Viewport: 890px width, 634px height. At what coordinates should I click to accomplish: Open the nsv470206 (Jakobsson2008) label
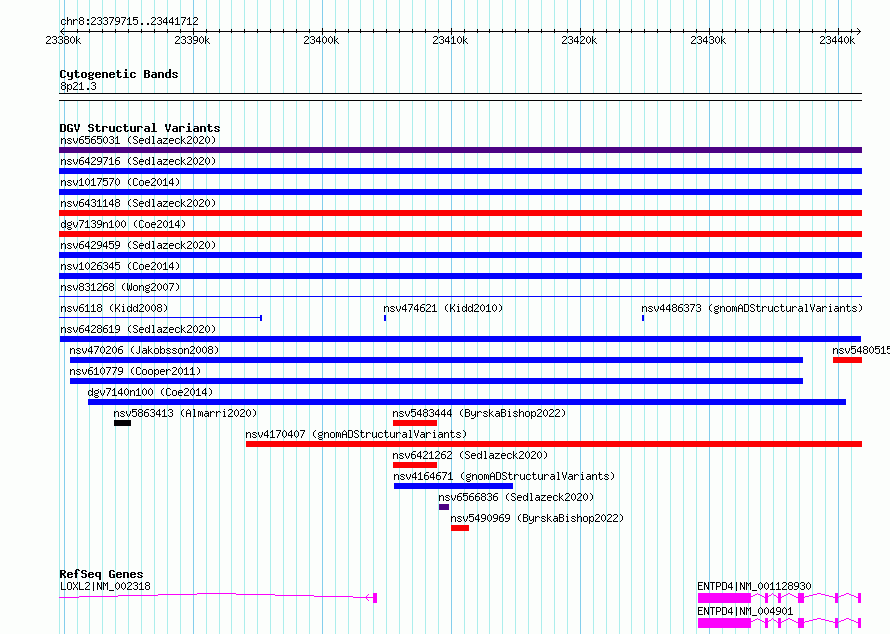[144, 350]
